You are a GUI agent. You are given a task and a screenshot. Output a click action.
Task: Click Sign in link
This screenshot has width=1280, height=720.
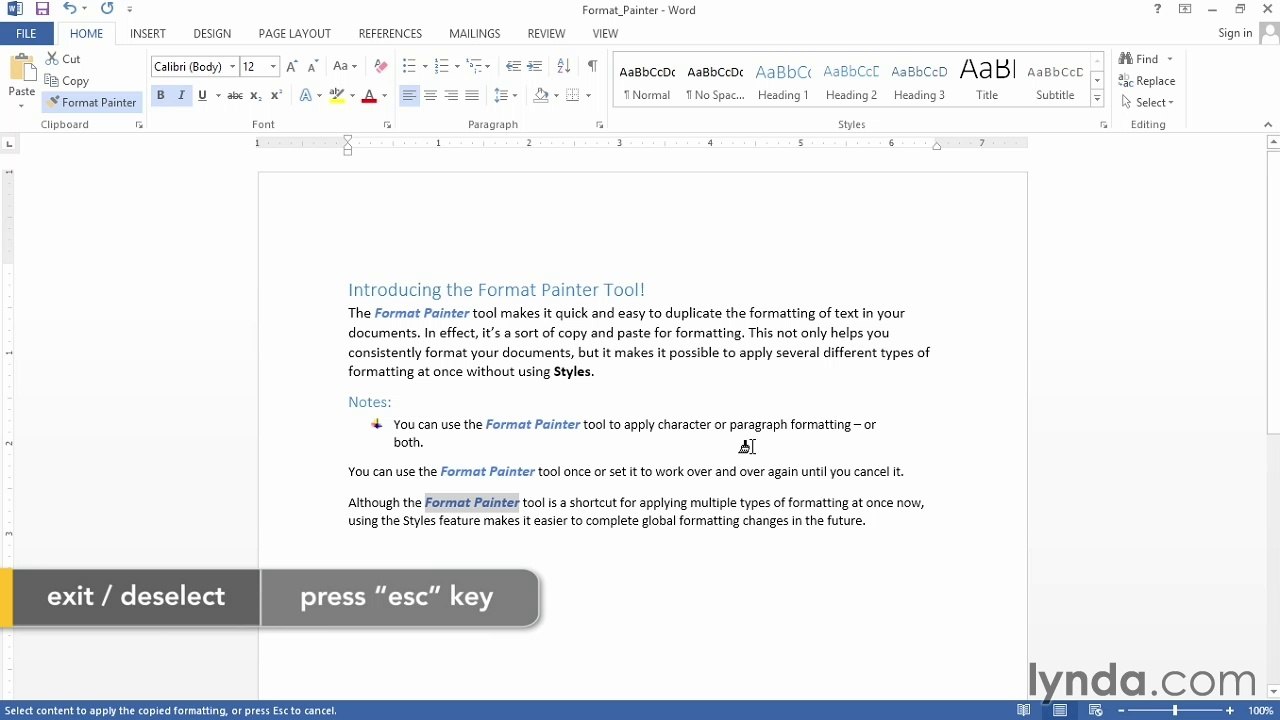[1235, 33]
